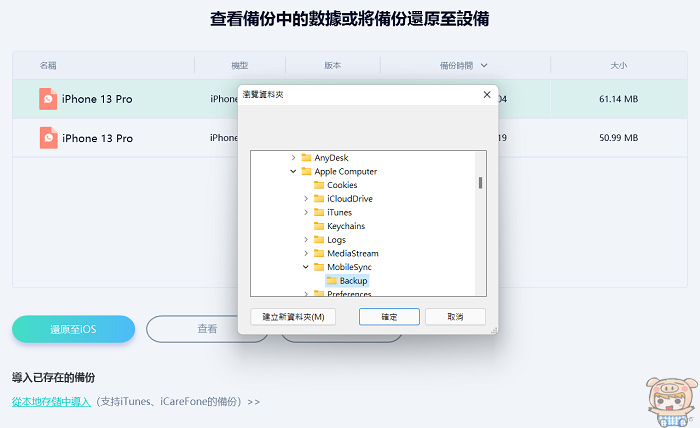Confirm folder selection with 確定 button

point(389,317)
